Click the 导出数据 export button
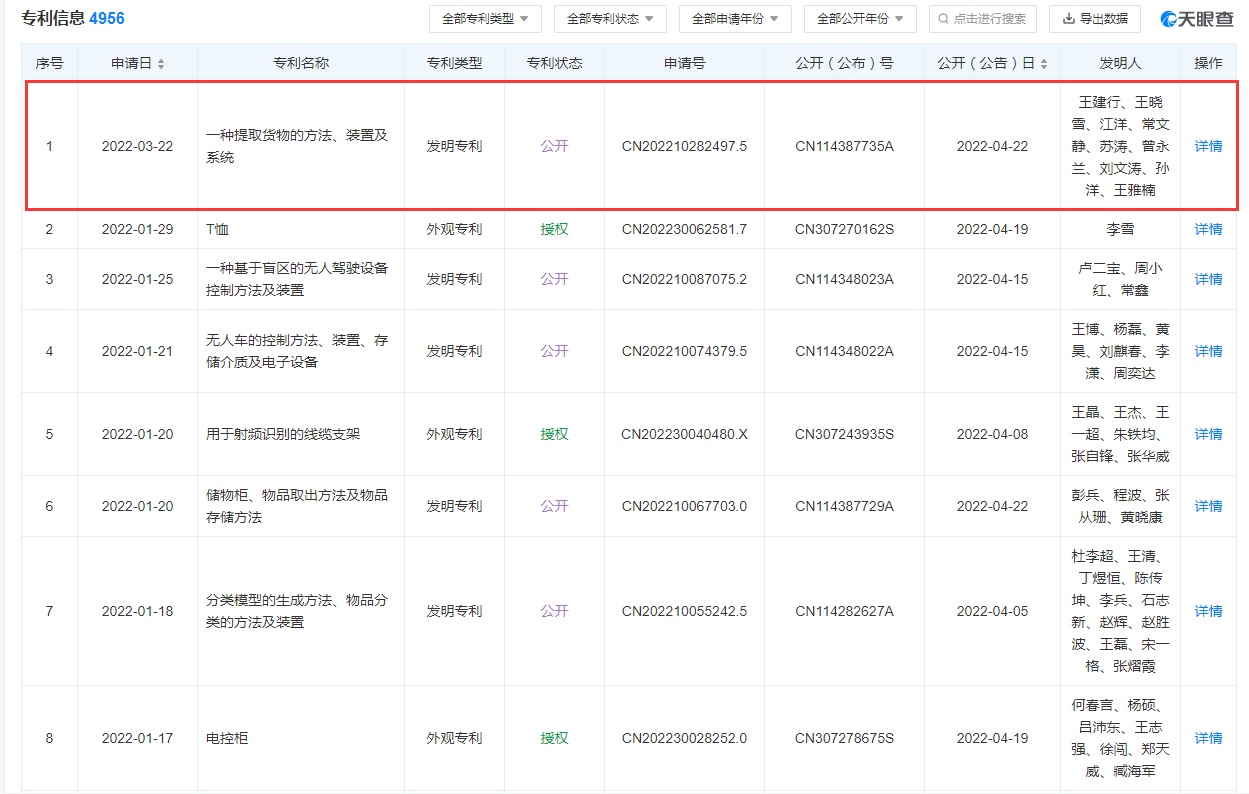Viewport: 1249px width, 794px height. (x=1095, y=19)
